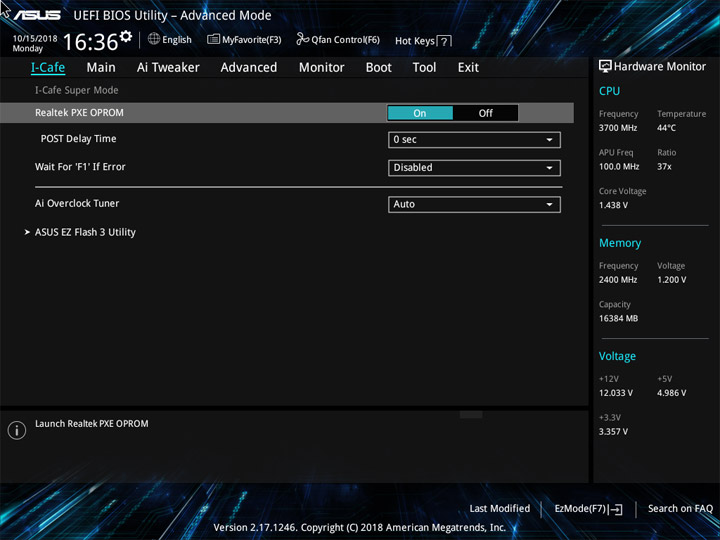Click the Qfan Control fan icon
The height and width of the screenshot is (540, 720).
[303, 39]
